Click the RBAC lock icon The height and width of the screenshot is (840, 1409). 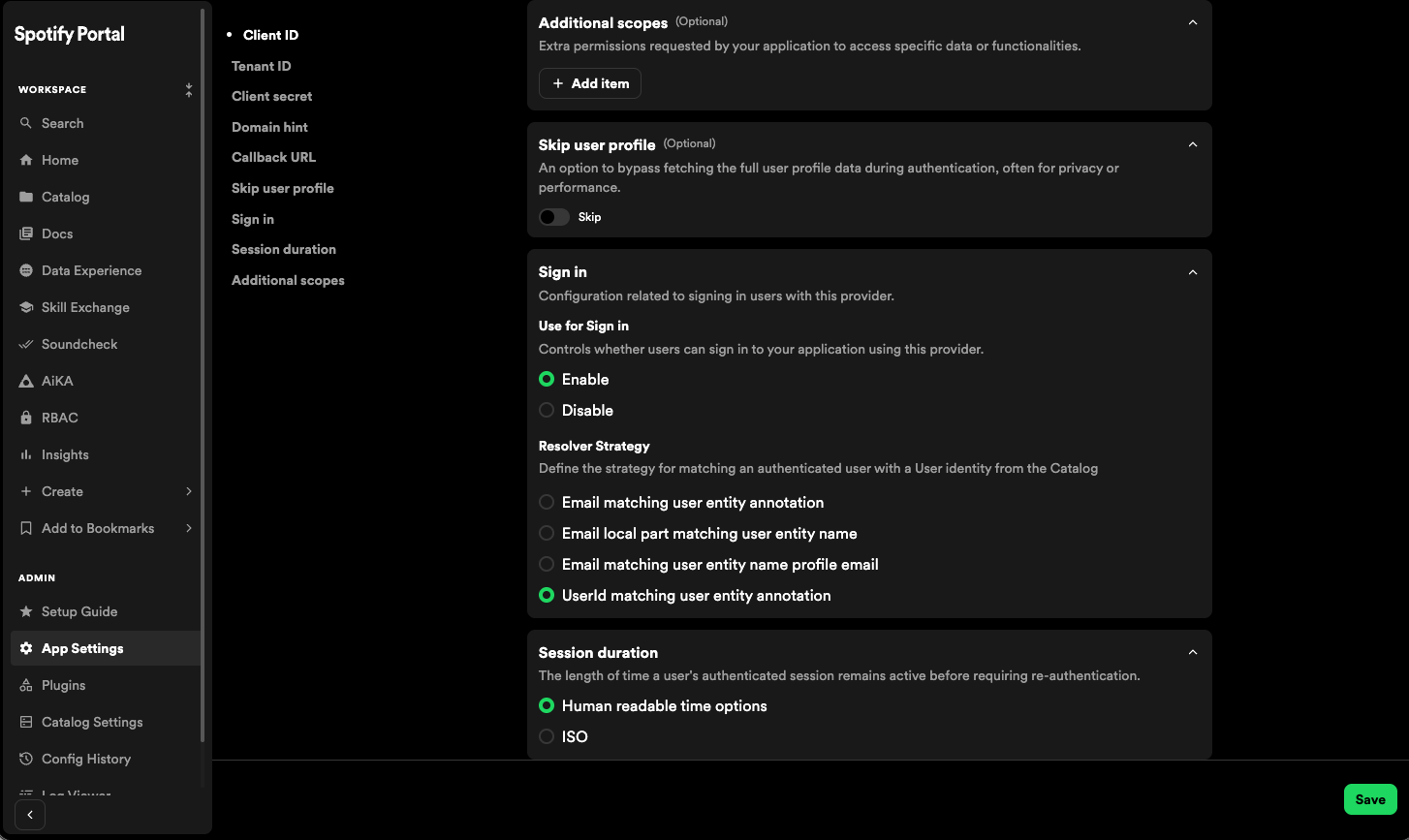coord(26,418)
